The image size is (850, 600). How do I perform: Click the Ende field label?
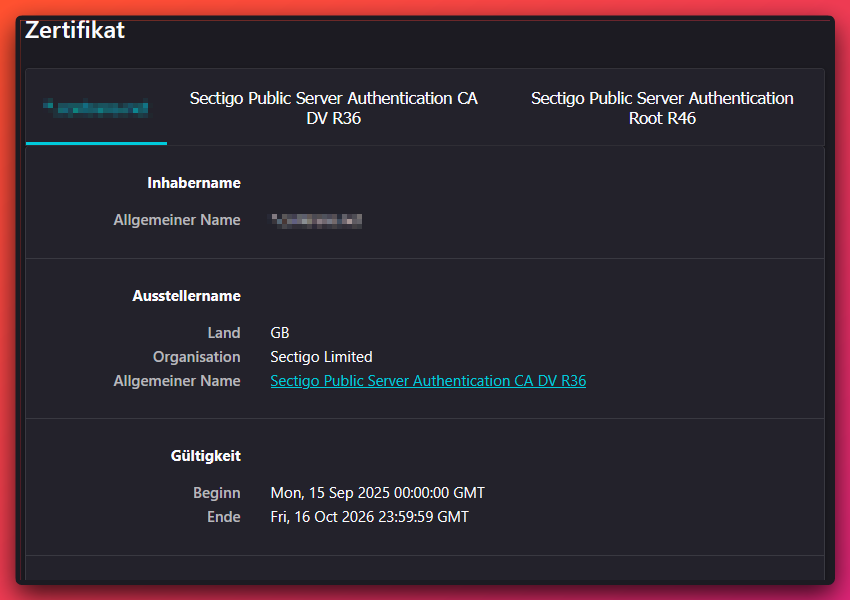click(x=223, y=517)
